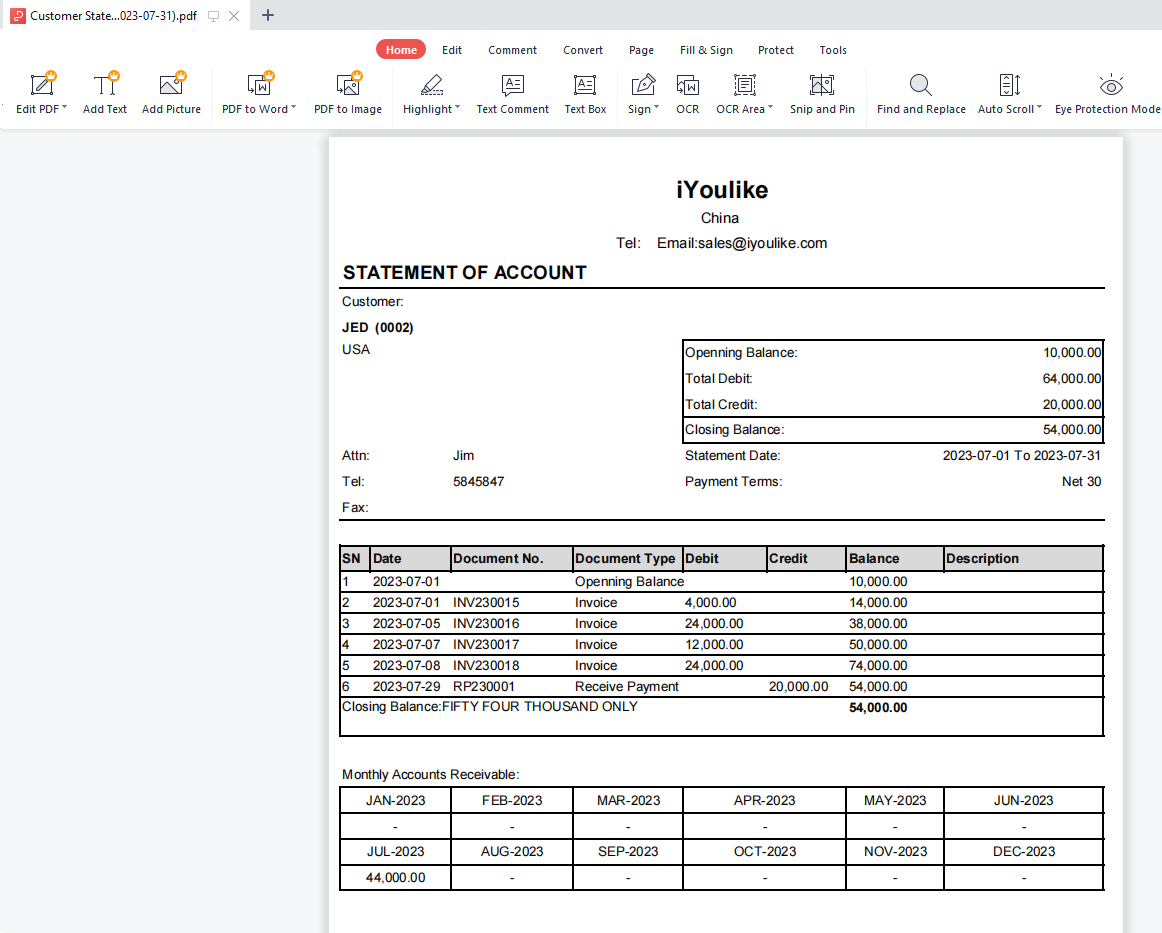Click the PDF to Image converter
The width and height of the screenshot is (1162, 933).
click(347, 85)
